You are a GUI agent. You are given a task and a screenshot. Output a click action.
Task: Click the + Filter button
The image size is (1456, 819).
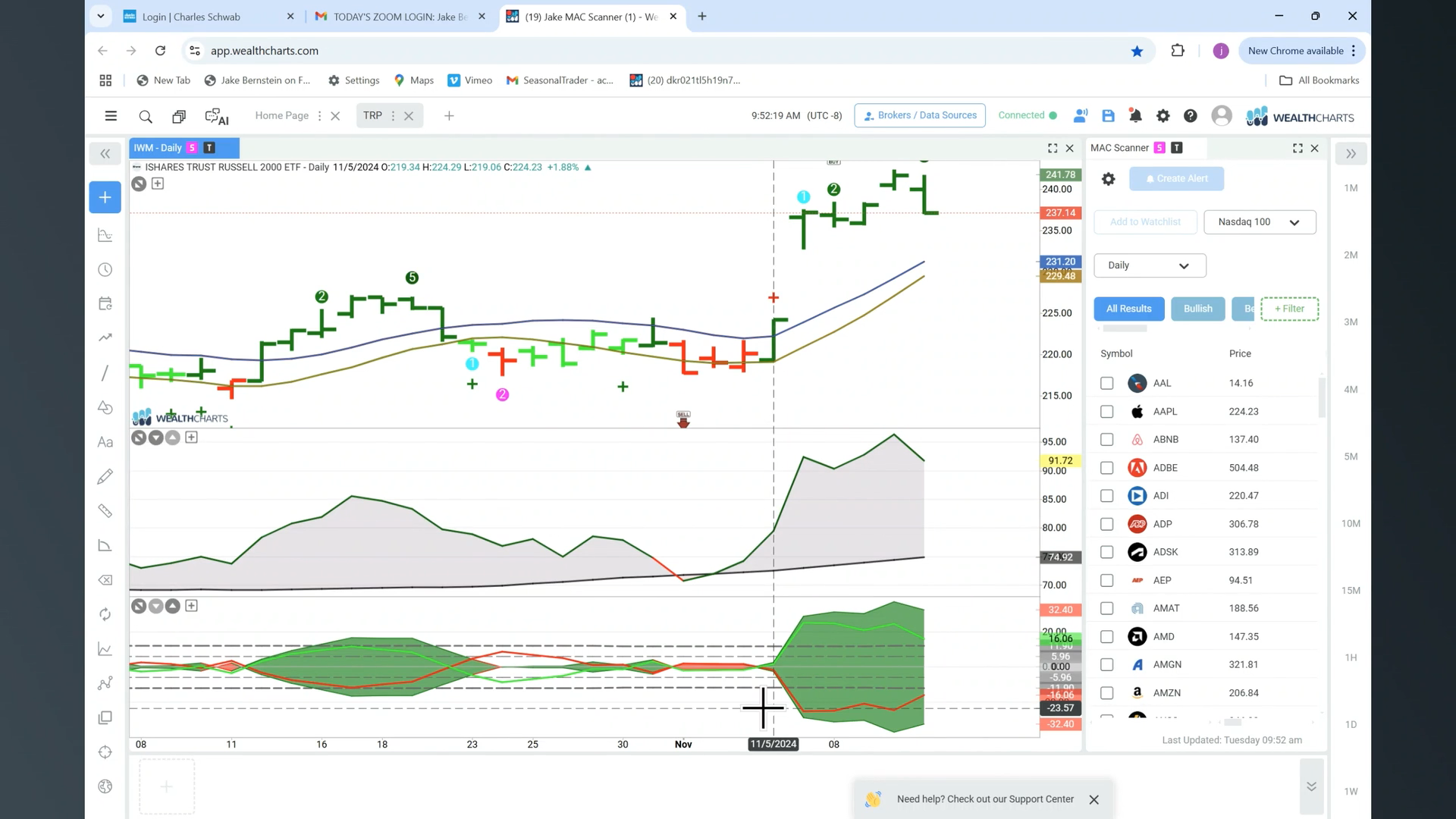[x=1289, y=309]
